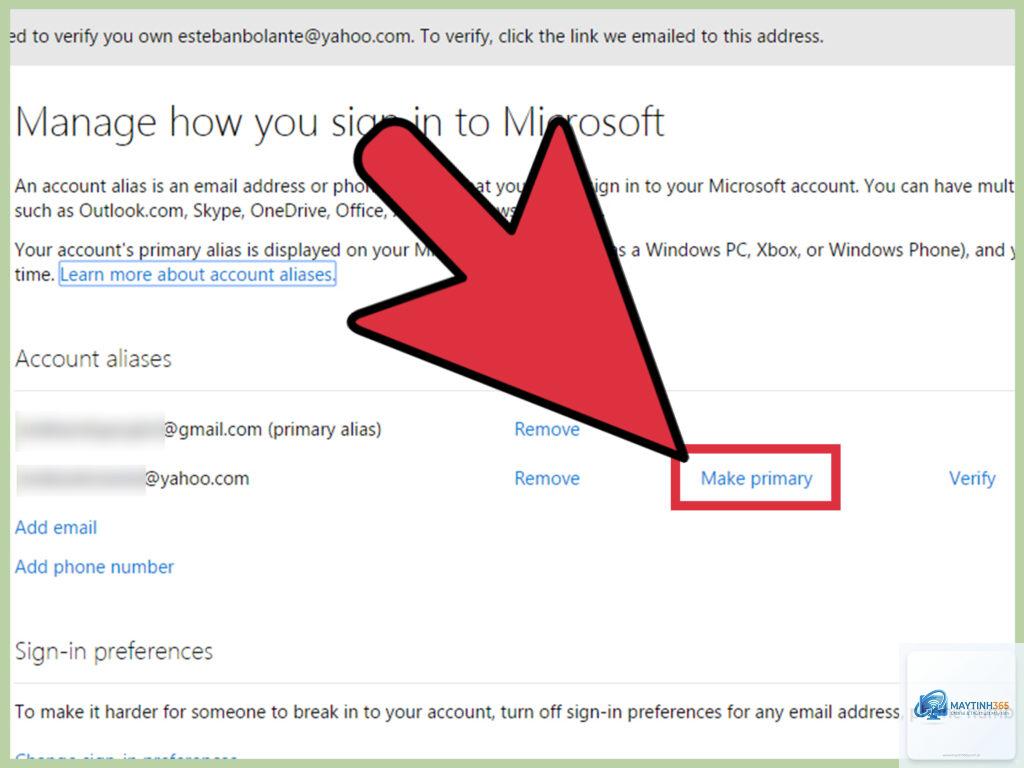The height and width of the screenshot is (768, 1024).
Task: Click Verify for the yahoo.com alias
Action: (972, 478)
